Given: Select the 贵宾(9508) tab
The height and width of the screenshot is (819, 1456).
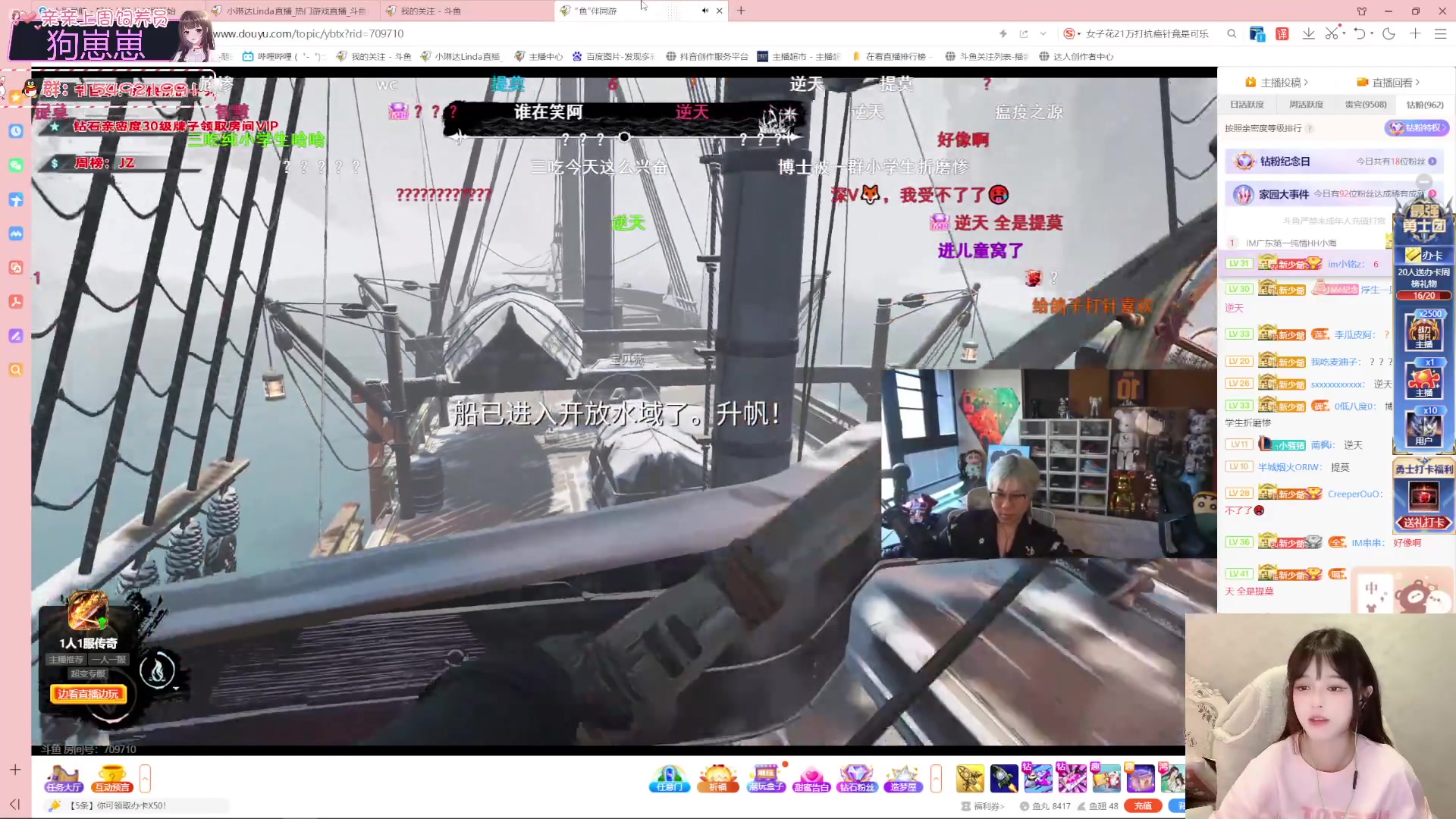Looking at the screenshot, I should (x=1366, y=105).
